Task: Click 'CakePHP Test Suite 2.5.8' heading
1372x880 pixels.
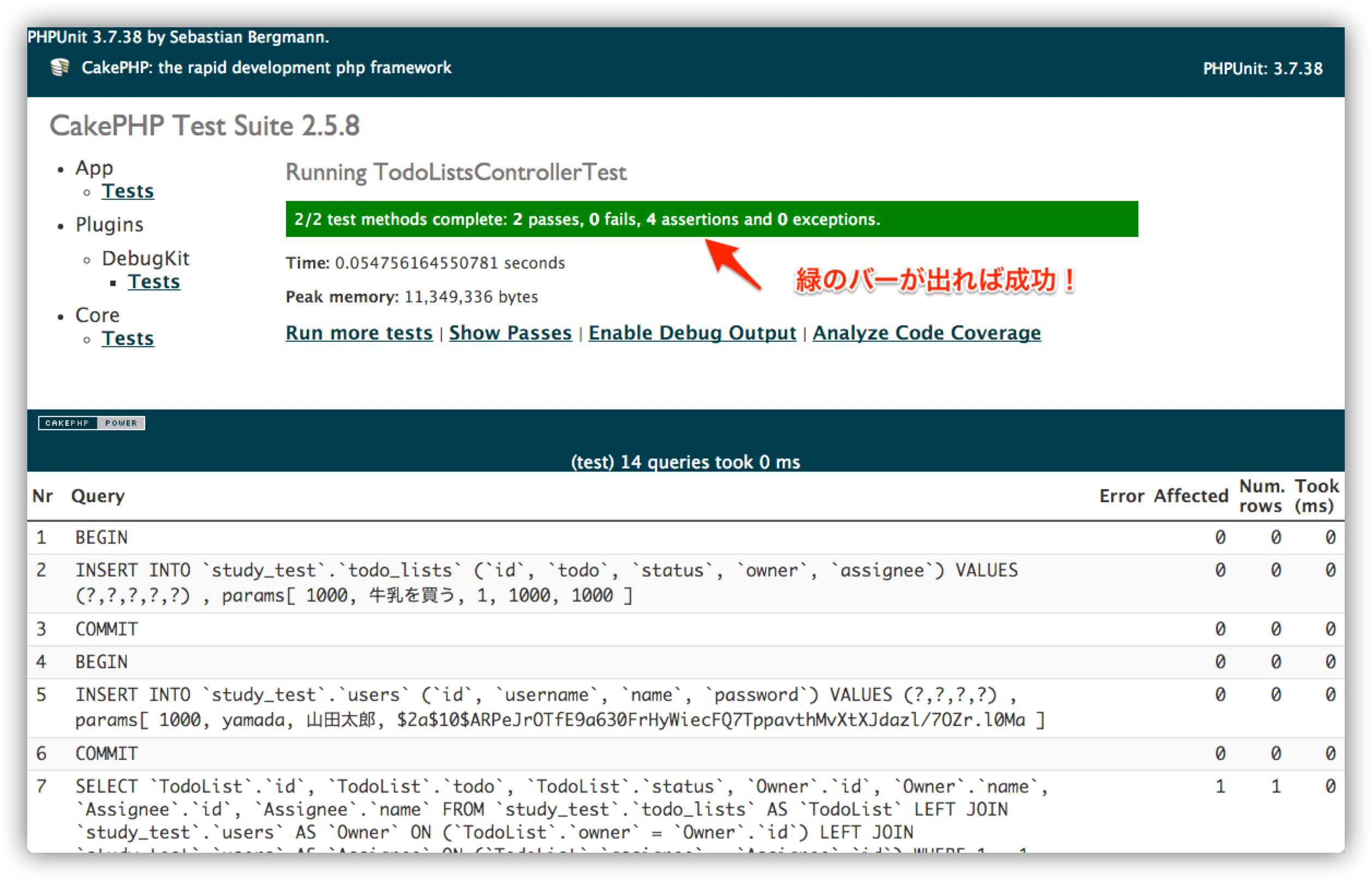Action: pyautogui.click(x=205, y=126)
